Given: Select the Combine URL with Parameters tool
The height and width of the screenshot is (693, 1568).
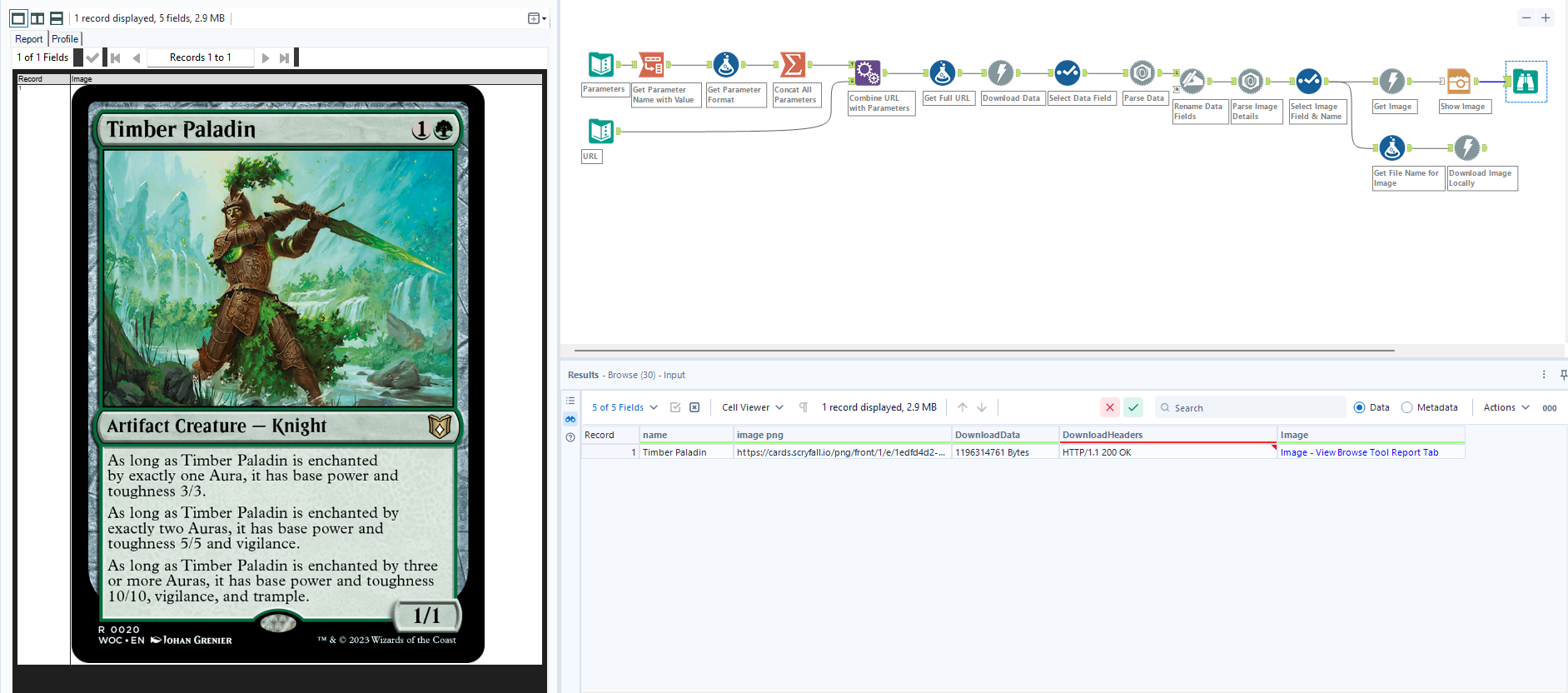Looking at the screenshot, I should pos(868,72).
